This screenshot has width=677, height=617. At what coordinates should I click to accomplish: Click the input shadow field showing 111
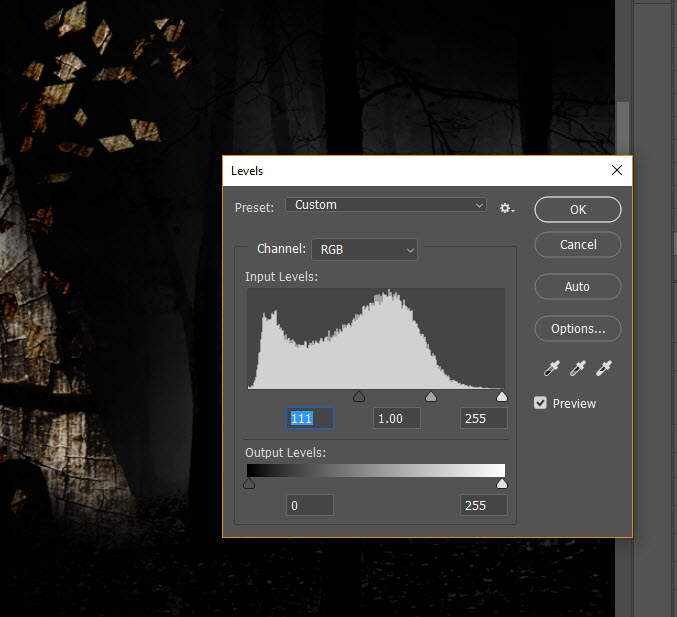coord(310,418)
